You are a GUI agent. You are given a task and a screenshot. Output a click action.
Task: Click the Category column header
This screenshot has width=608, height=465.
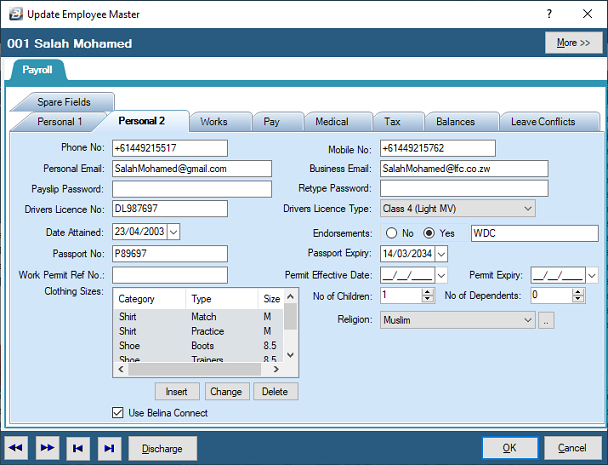150,299
